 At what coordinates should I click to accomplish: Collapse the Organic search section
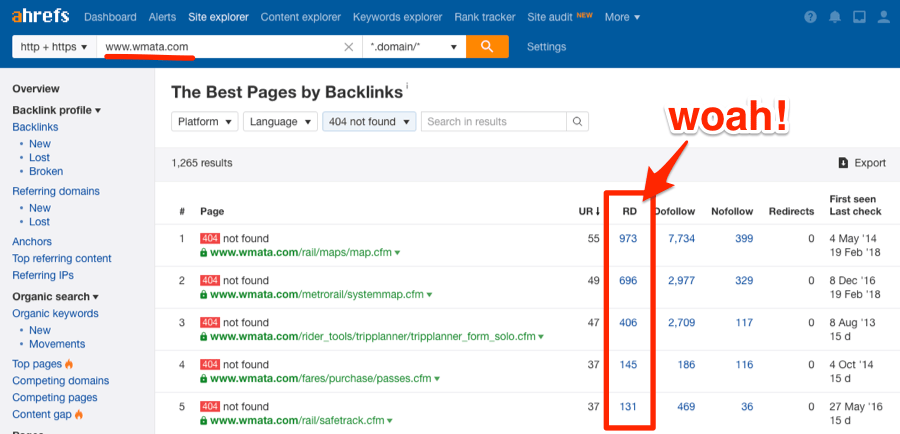pos(55,297)
